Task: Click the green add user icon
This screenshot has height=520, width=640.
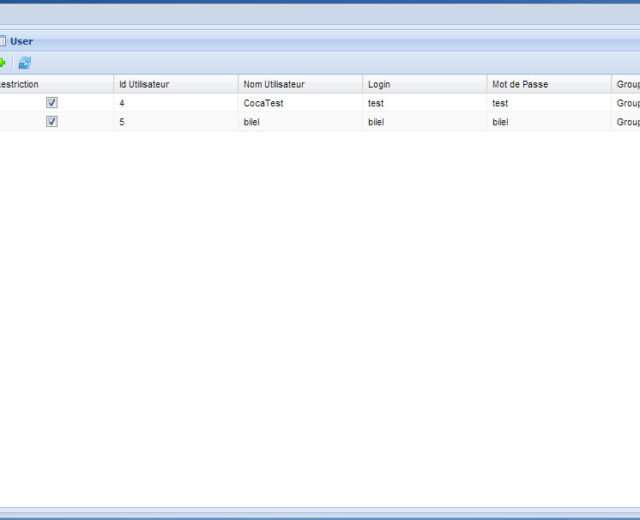Action: [x=3, y=63]
